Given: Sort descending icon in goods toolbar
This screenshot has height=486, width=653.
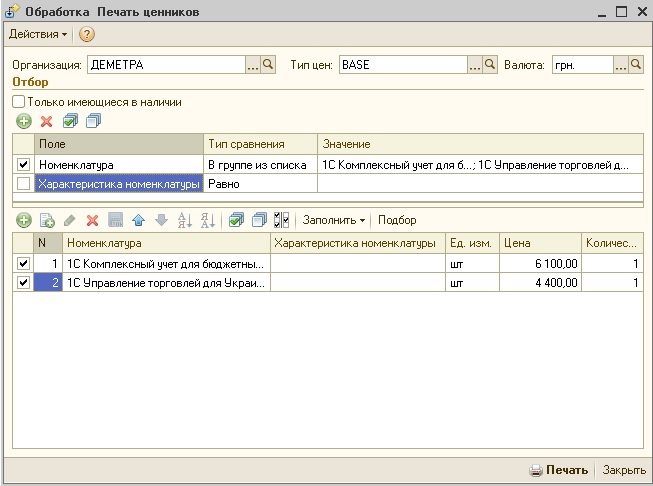Looking at the screenshot, I should click(208, 220).
